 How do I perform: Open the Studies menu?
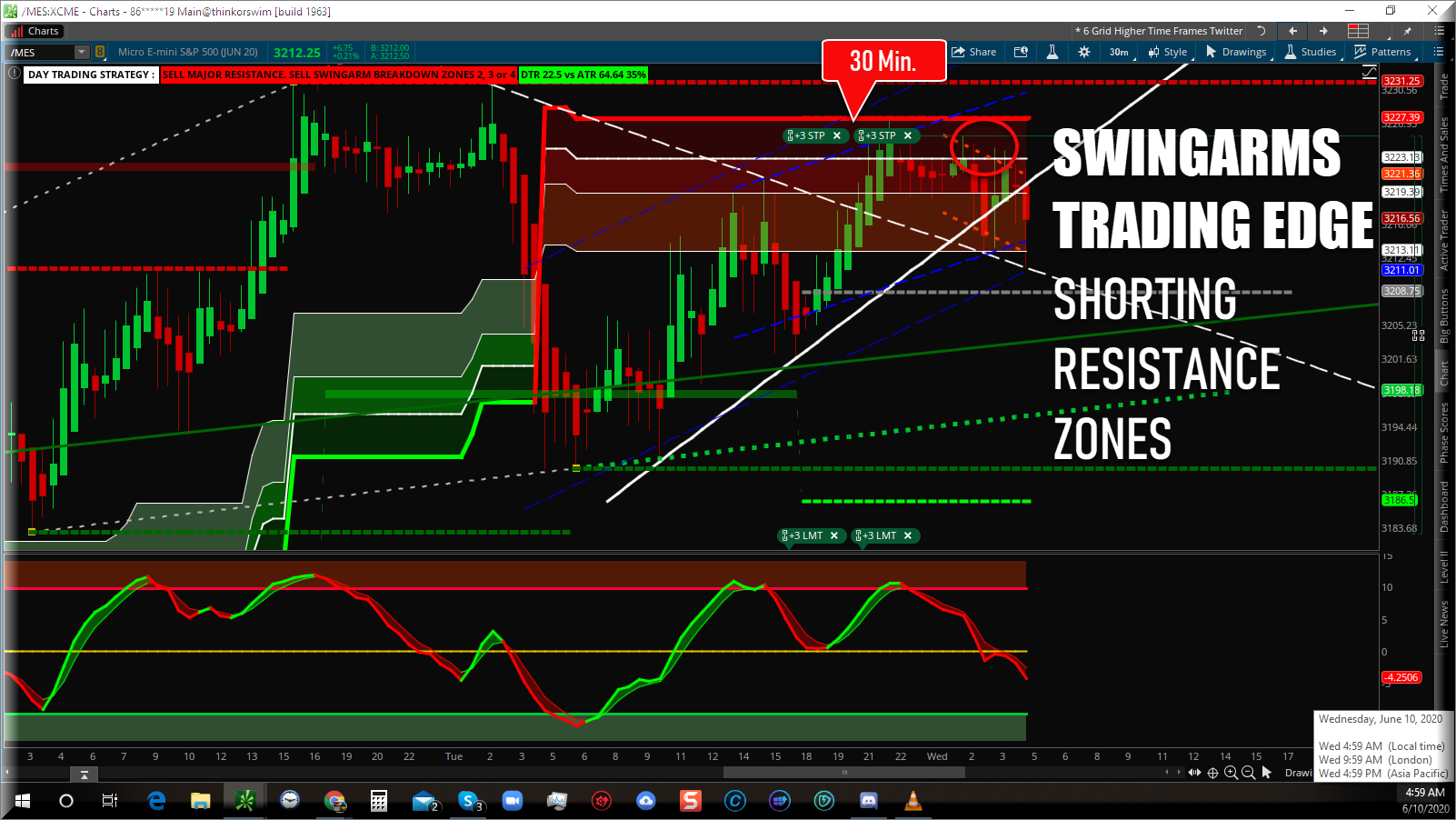coord(1311,52)
